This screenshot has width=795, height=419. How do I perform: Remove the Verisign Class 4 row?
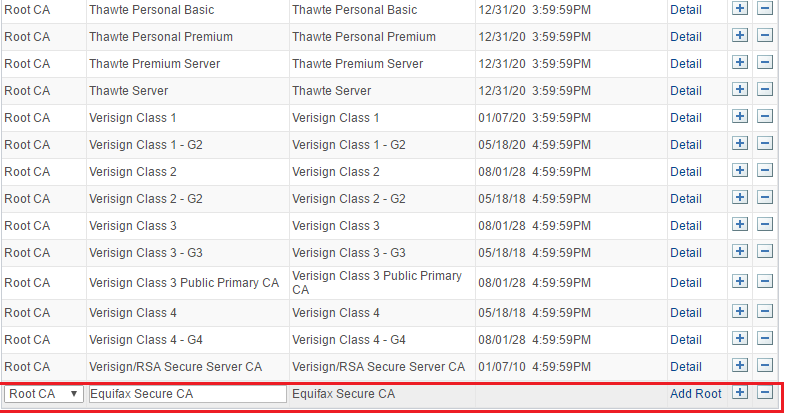(x=765, y=311)
